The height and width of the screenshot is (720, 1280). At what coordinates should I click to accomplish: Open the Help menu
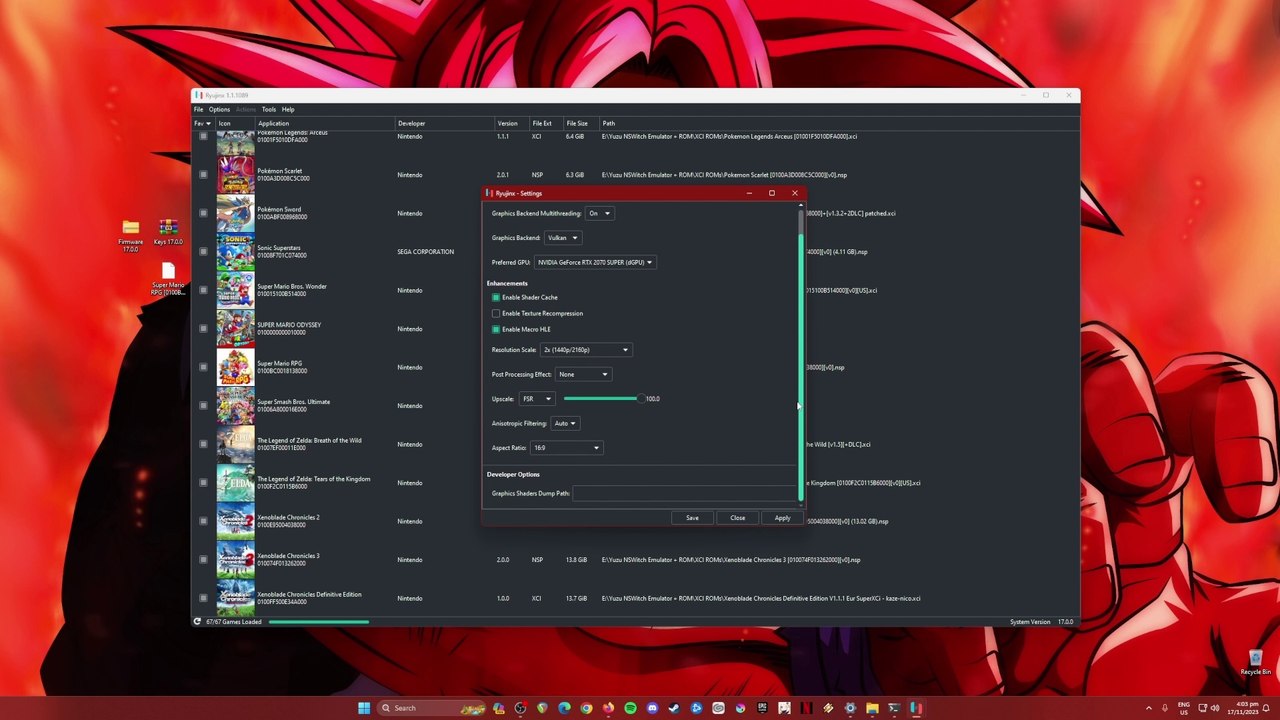(288, 109)
